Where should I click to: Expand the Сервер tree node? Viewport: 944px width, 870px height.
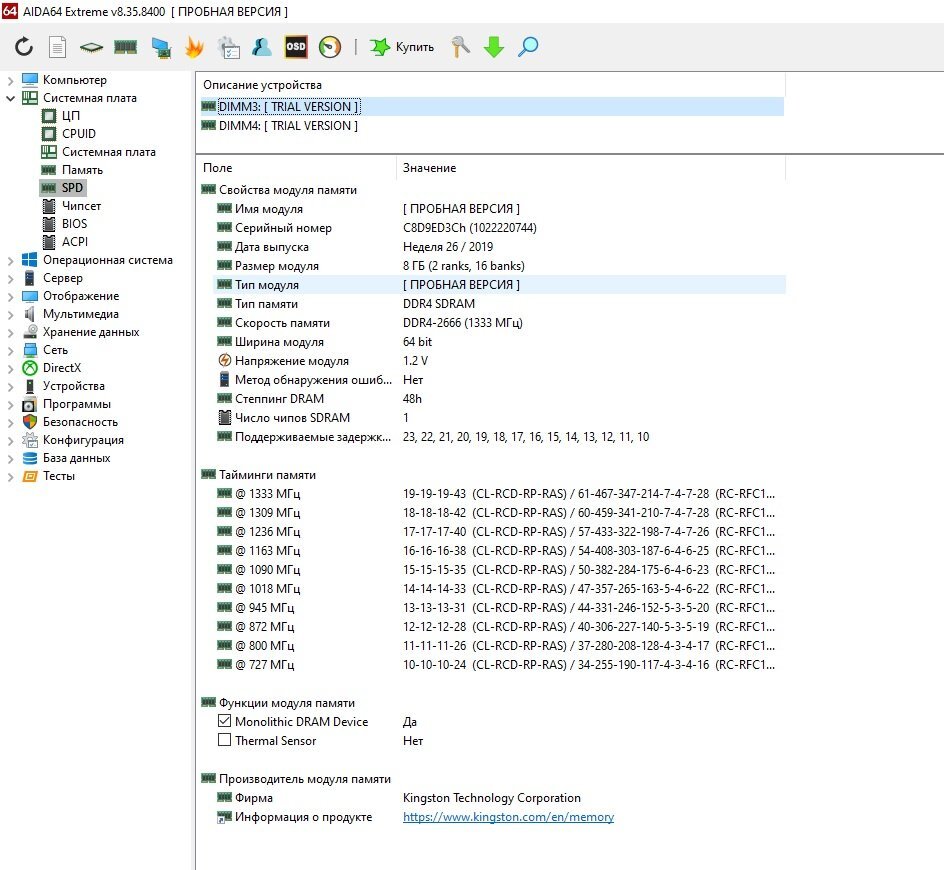10,279
